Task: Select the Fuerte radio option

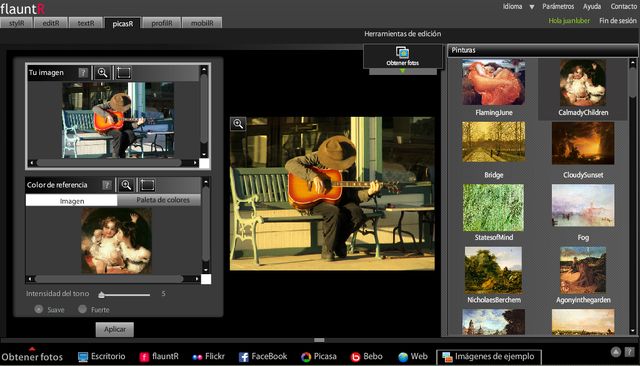Action: click(82, 309)
